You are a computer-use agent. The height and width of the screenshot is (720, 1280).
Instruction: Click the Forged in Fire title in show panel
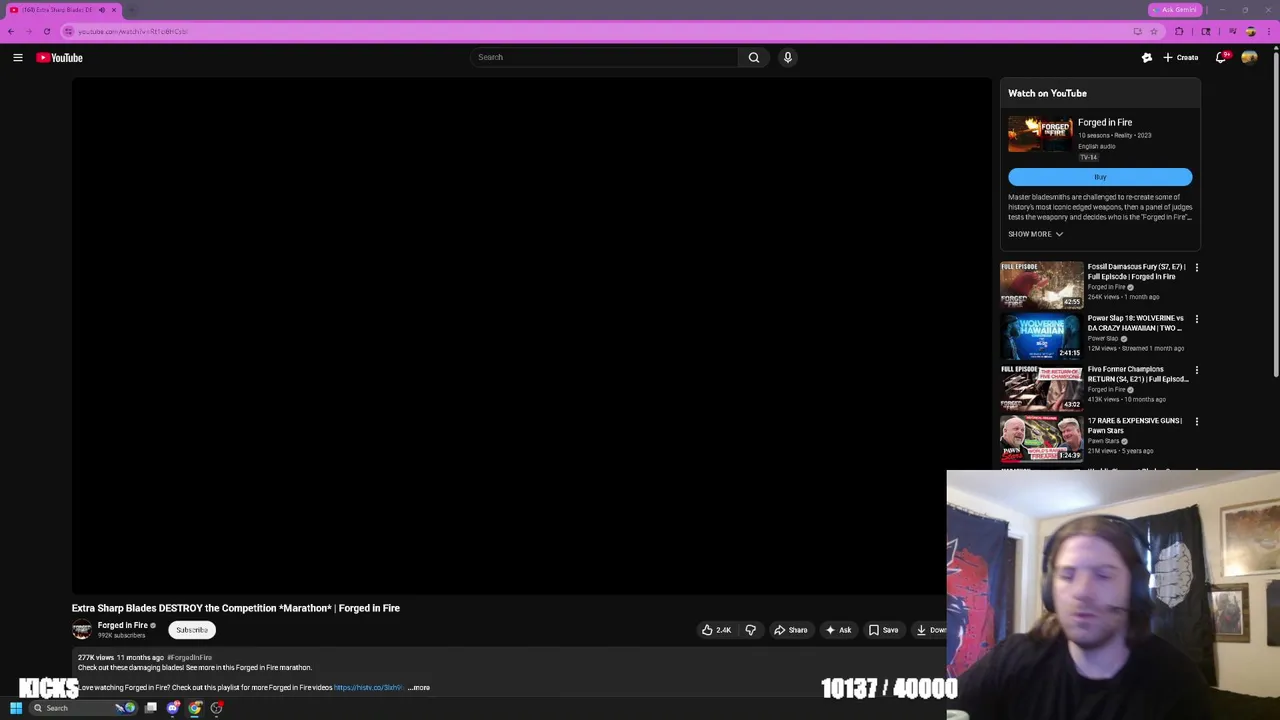click(x=1105, y=122)
